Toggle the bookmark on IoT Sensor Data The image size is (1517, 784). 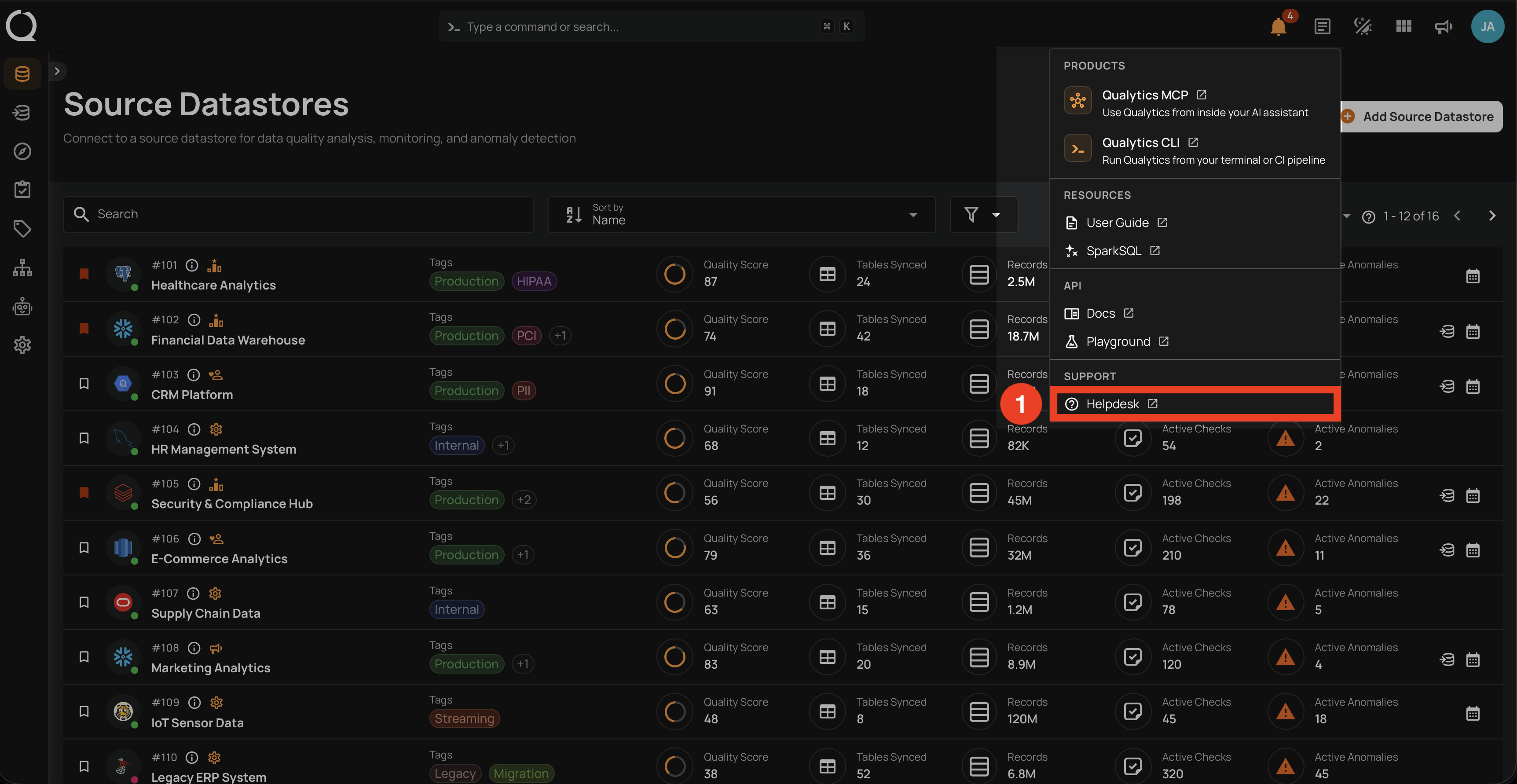click(84, 711)
